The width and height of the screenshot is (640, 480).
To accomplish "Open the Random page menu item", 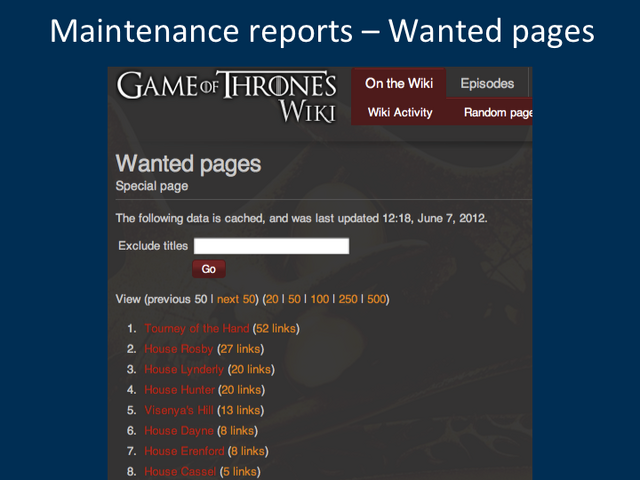I will pos(498,112).
